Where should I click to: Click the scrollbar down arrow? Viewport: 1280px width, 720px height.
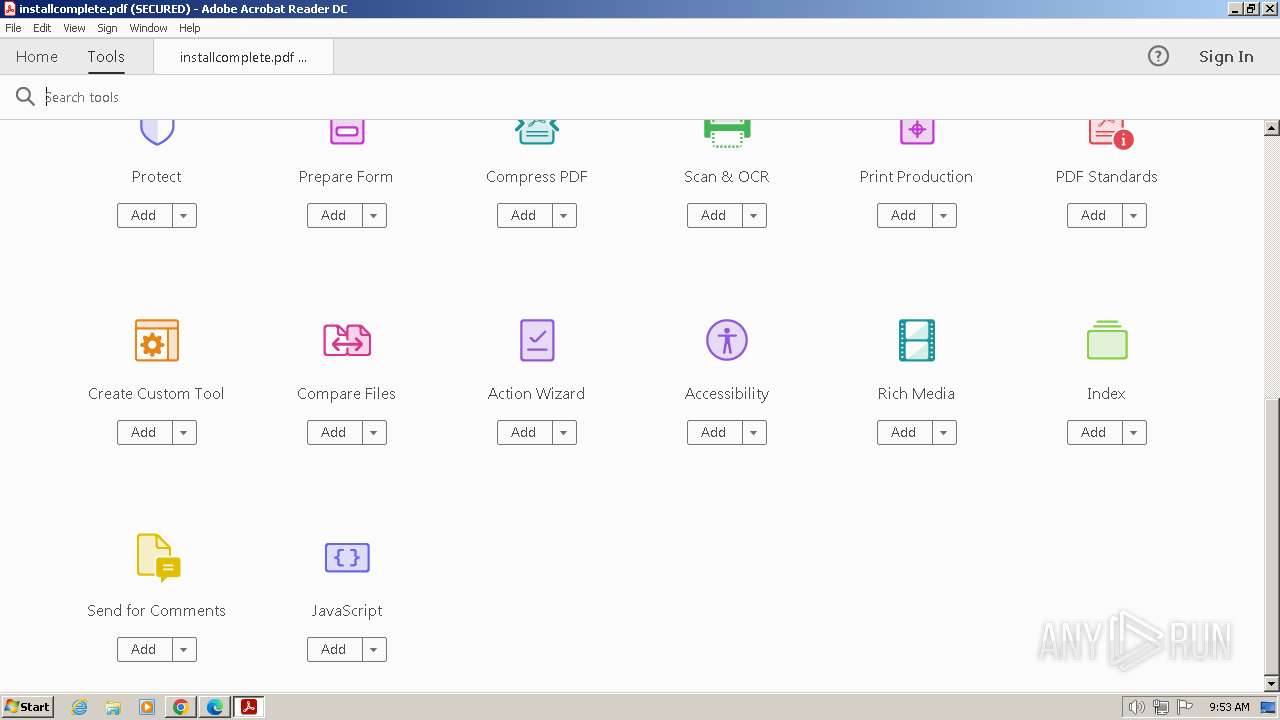coord(1272,684)
